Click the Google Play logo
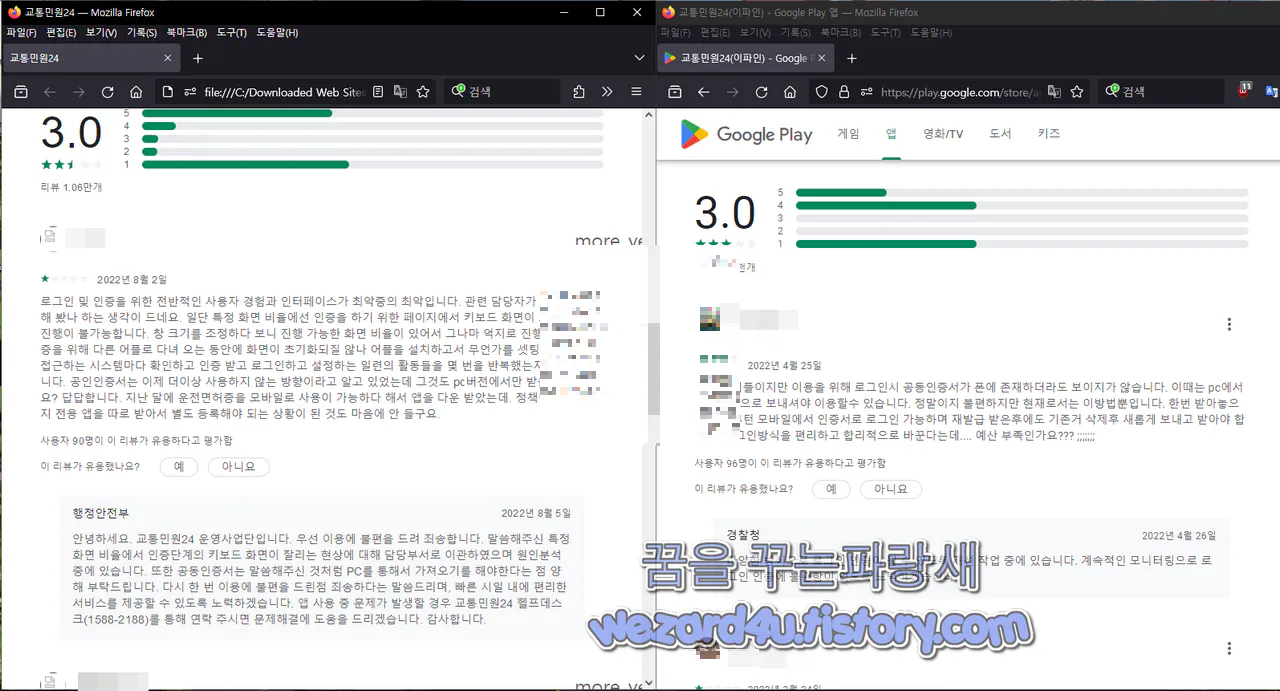Viewport: 1280px width, 691px height. [x=747, y=134]
